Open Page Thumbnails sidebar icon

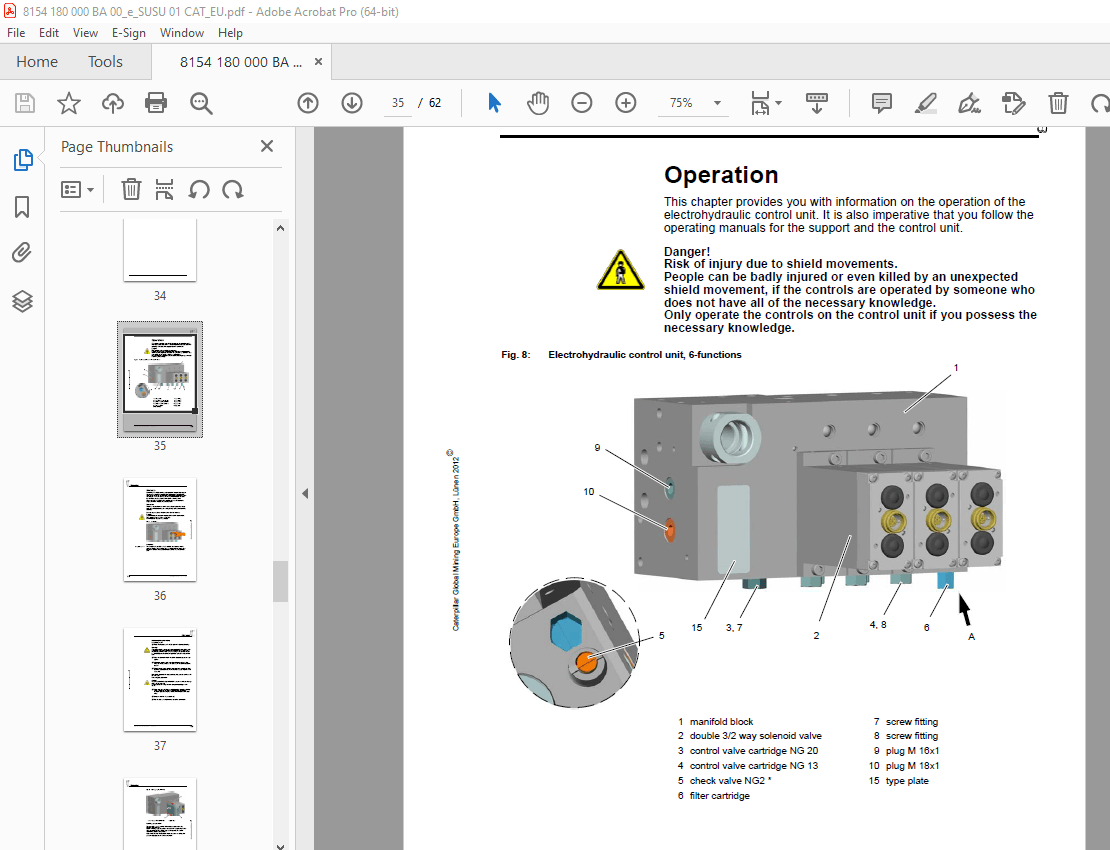(23, 160)
